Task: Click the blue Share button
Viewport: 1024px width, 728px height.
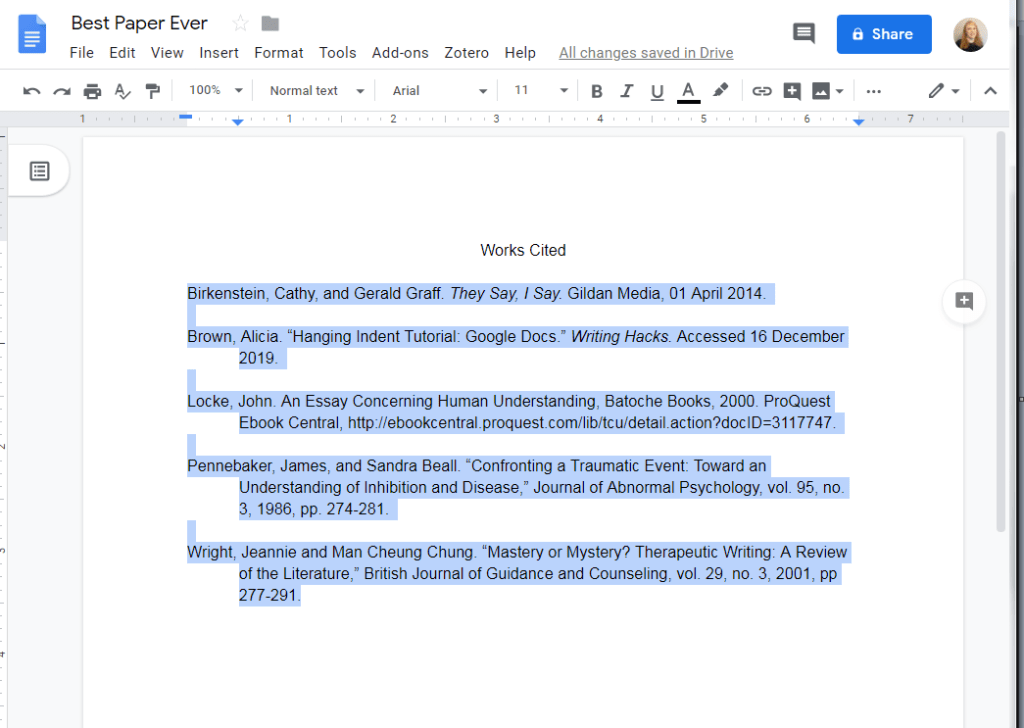Action: coord(884,34)
